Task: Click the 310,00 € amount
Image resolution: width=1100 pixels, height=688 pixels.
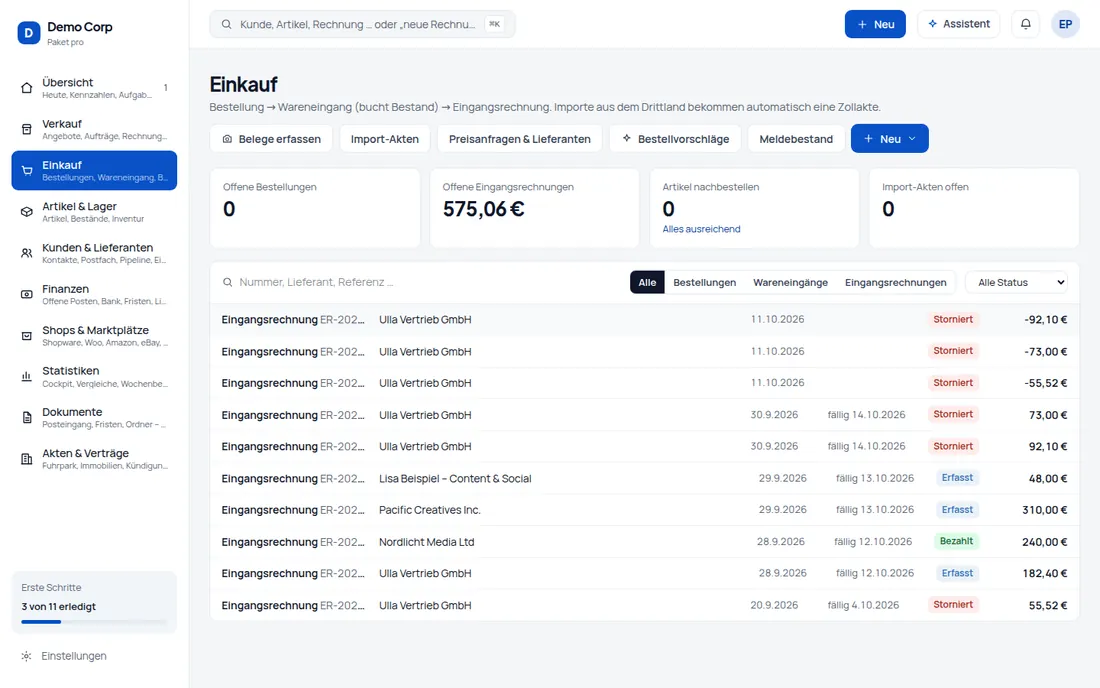Action: (1045, 510)
